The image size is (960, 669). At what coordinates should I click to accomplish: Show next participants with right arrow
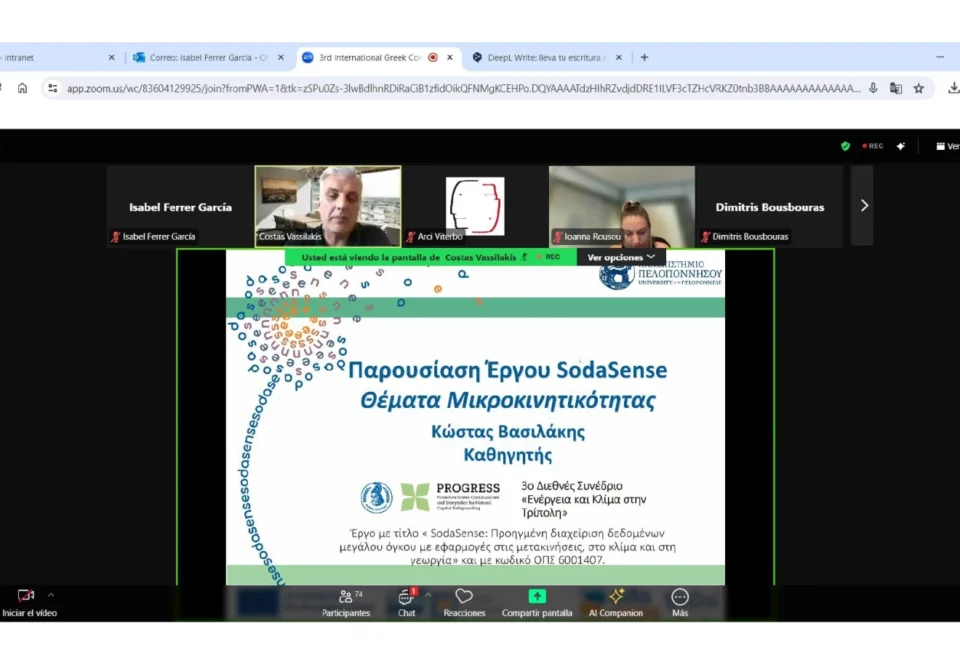point(864,206)
